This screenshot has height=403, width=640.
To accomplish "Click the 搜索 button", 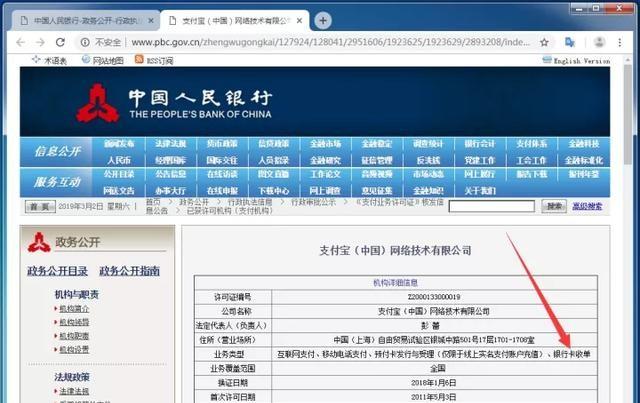I will (x=554, y=206).
